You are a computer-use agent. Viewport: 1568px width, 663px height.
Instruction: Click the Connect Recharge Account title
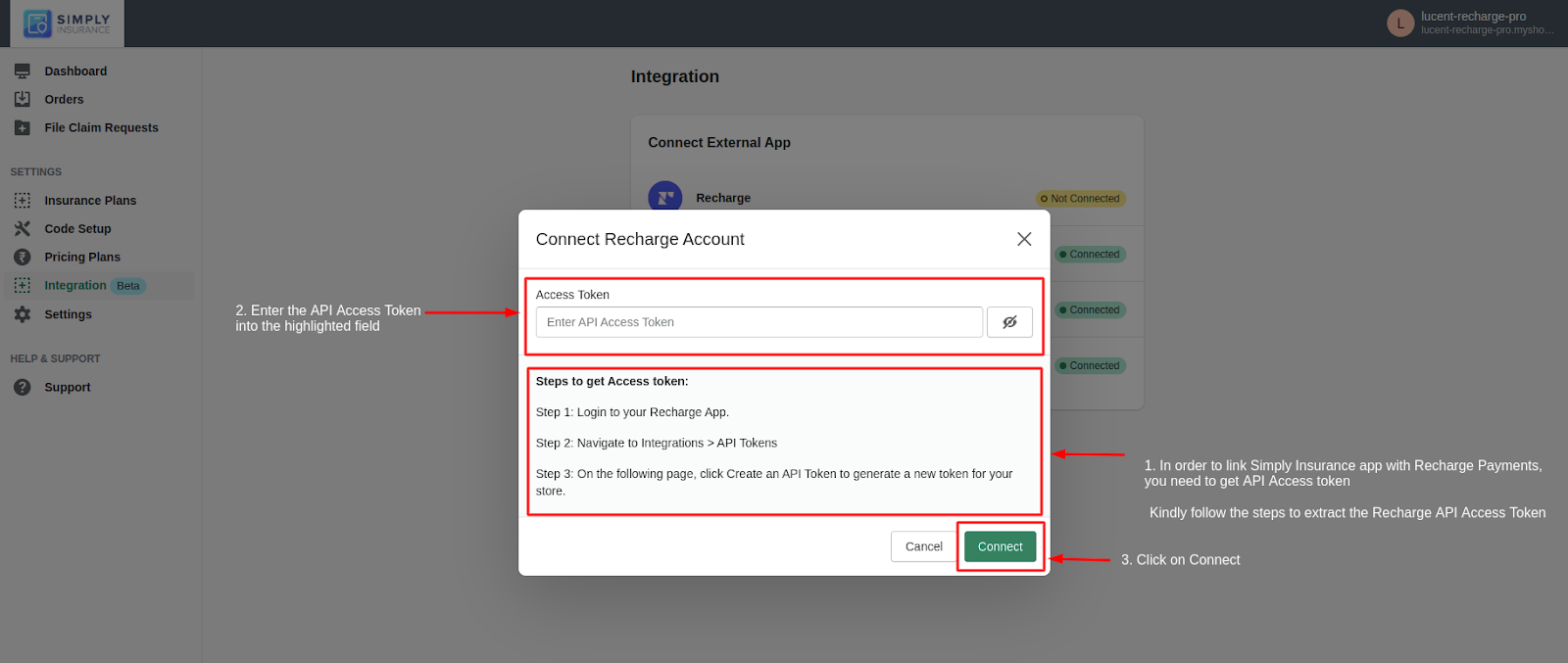[640, 239]
